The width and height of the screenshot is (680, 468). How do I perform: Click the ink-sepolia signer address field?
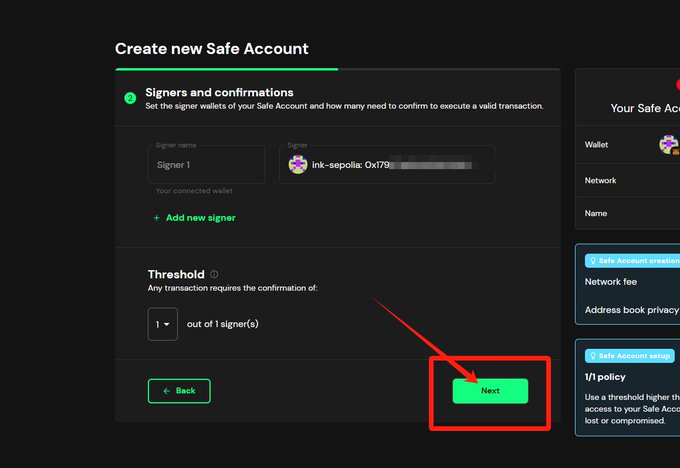pos(390,165)
